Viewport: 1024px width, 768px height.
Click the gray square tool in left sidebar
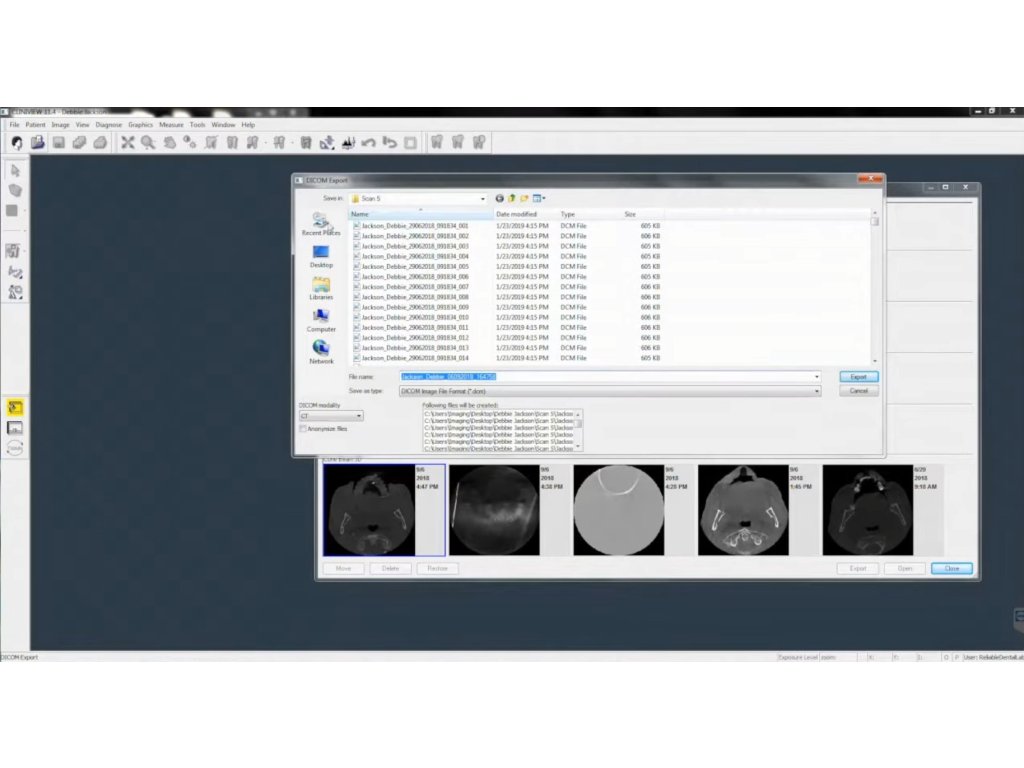pos(12,210)
